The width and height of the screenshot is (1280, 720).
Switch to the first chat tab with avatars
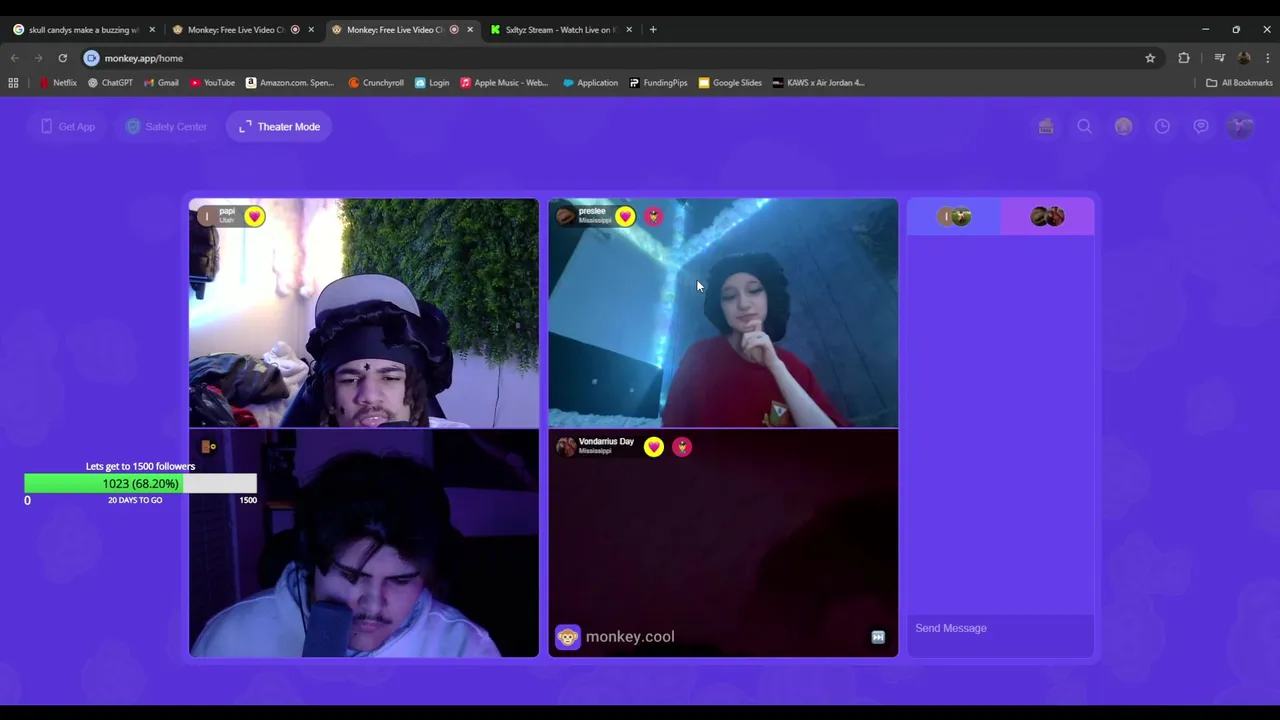[x=954, y=216]
